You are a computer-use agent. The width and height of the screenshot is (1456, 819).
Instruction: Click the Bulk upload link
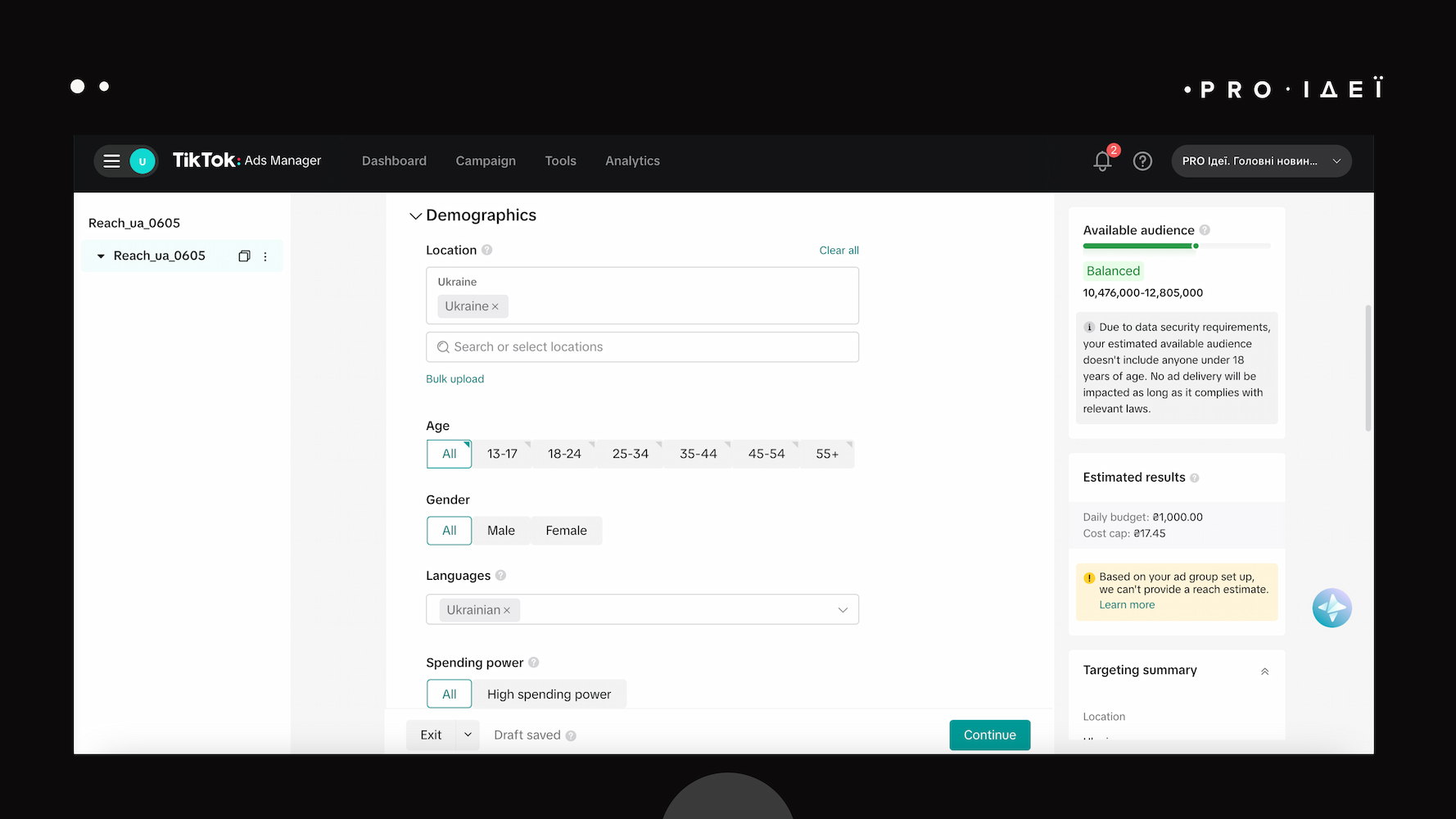[x=454, y=379]
